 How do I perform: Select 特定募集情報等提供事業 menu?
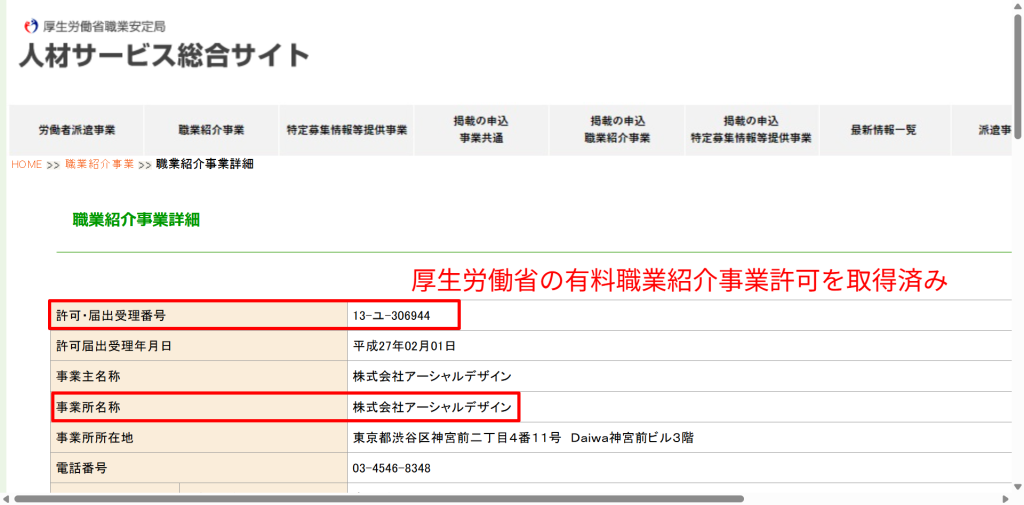tap(346, 130)
